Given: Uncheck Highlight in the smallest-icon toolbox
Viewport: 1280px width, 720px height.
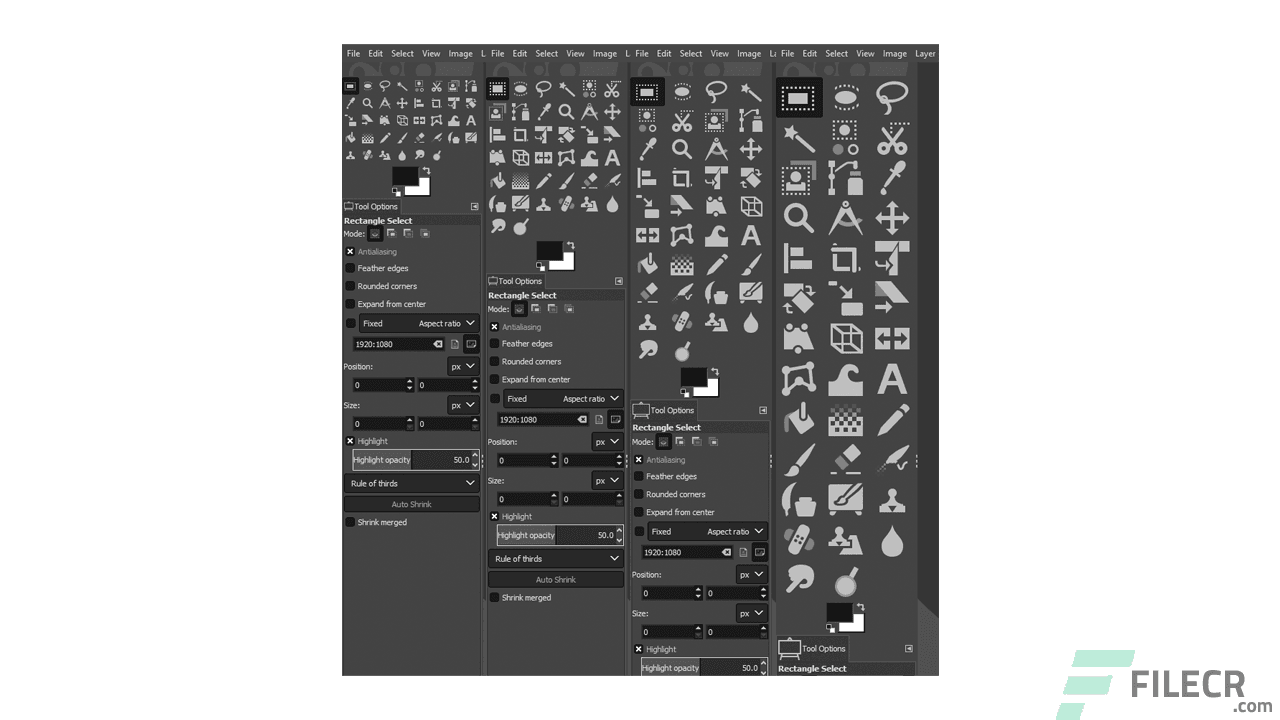Looking at the screenshot, I should [x=350, y=441].
